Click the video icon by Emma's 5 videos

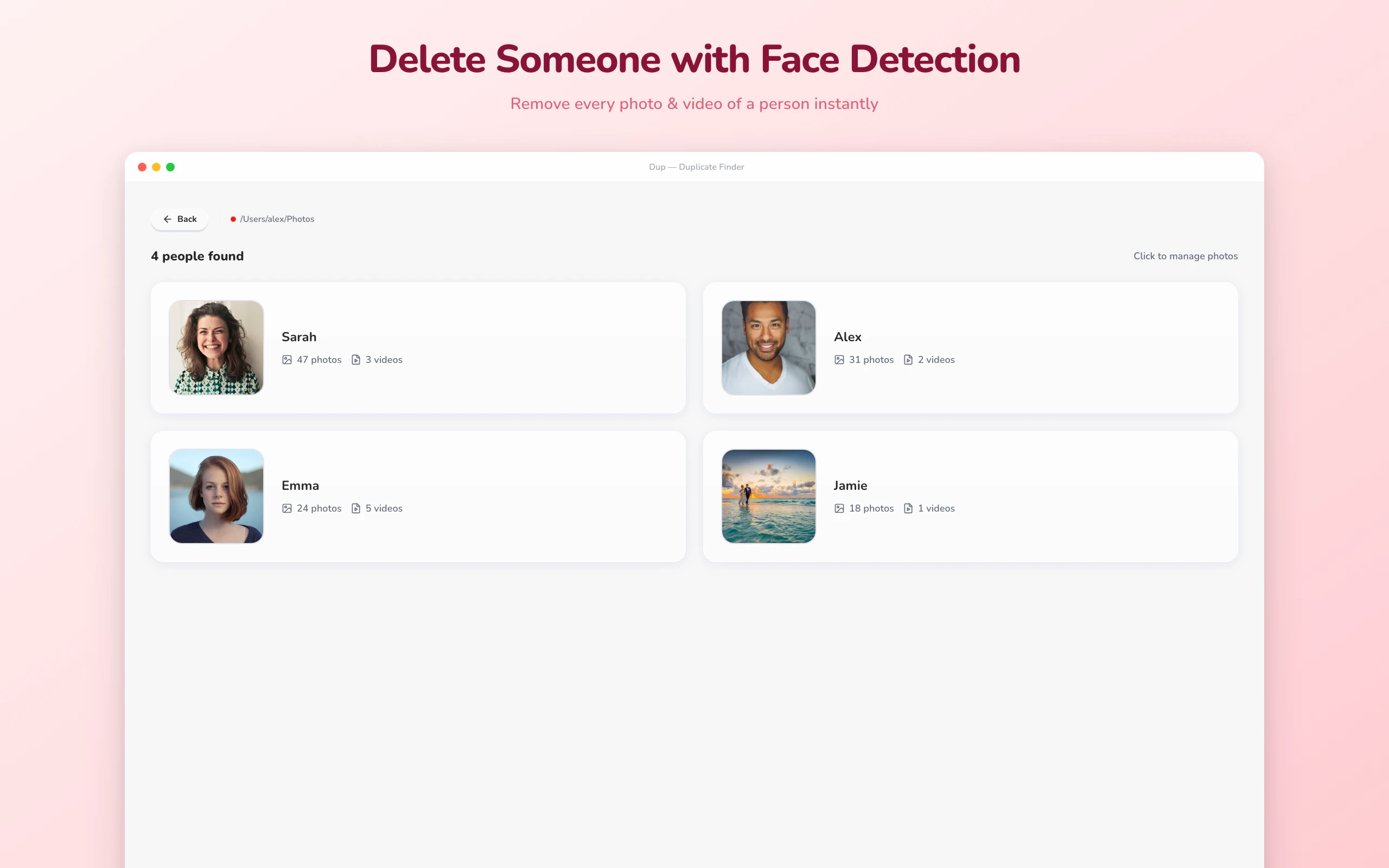pos(356,509)
